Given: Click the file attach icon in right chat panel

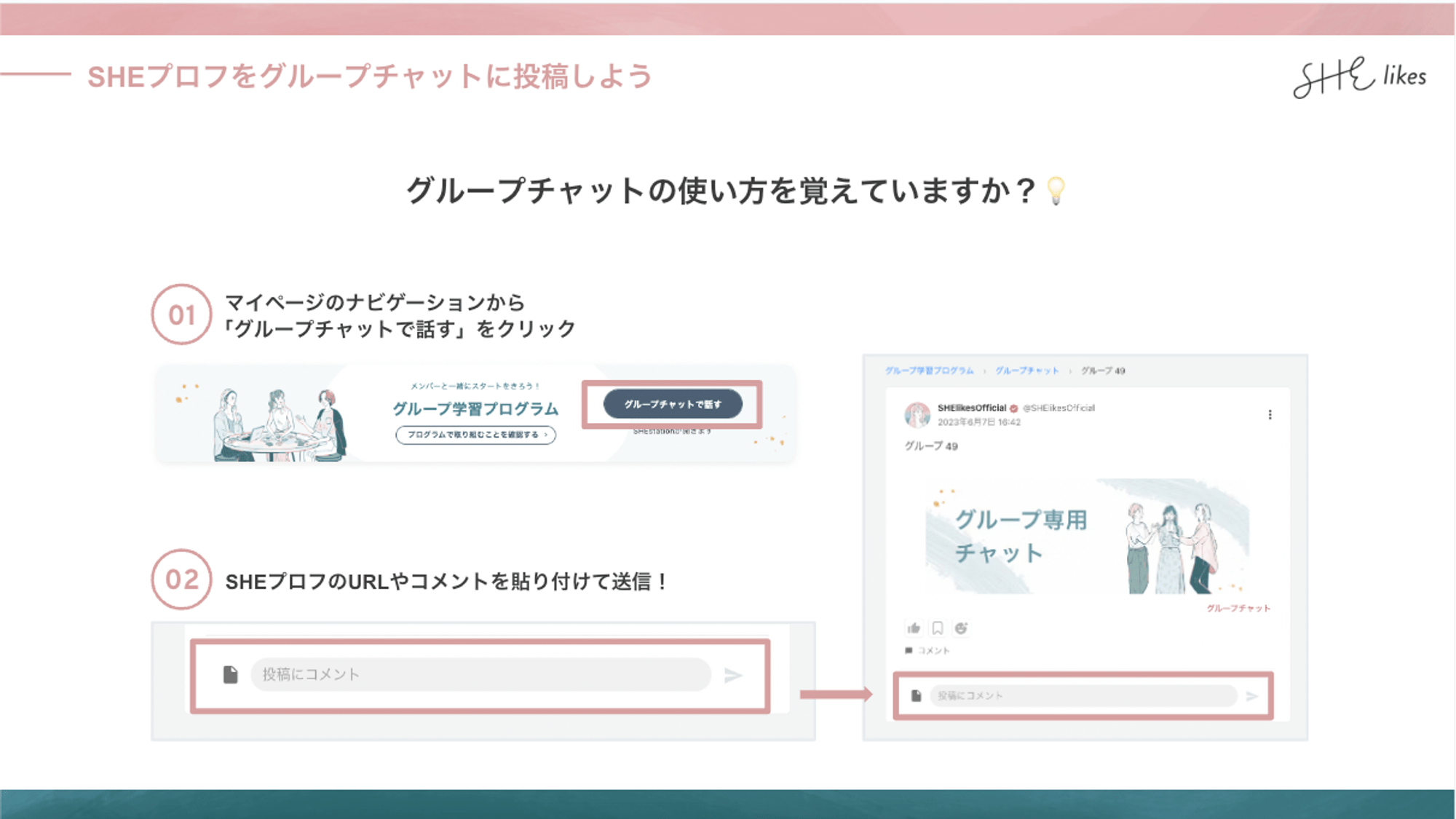Looking at the screenshot, I should click(916, 696).
